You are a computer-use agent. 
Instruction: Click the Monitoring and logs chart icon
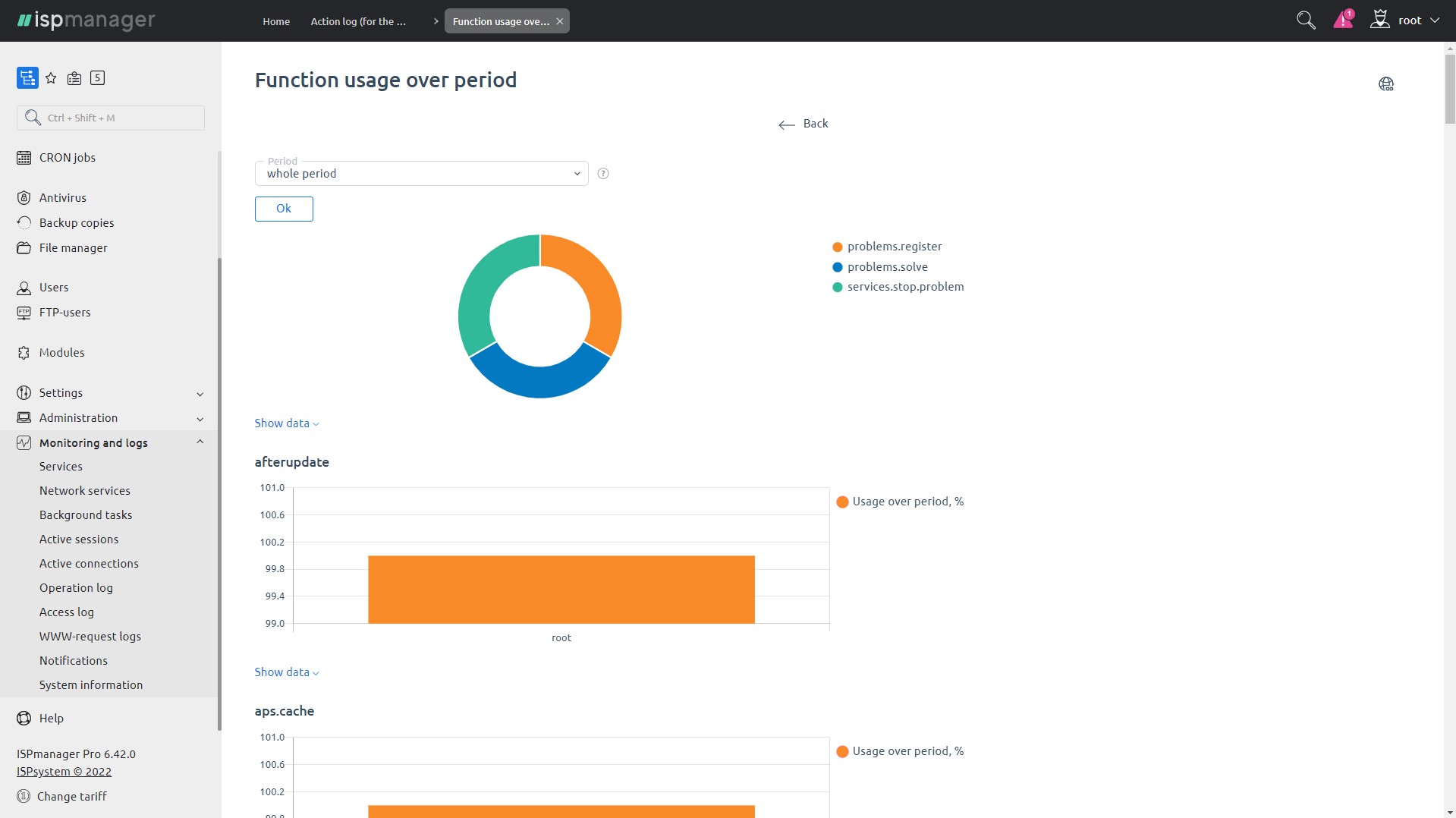(x=24, y=443)
